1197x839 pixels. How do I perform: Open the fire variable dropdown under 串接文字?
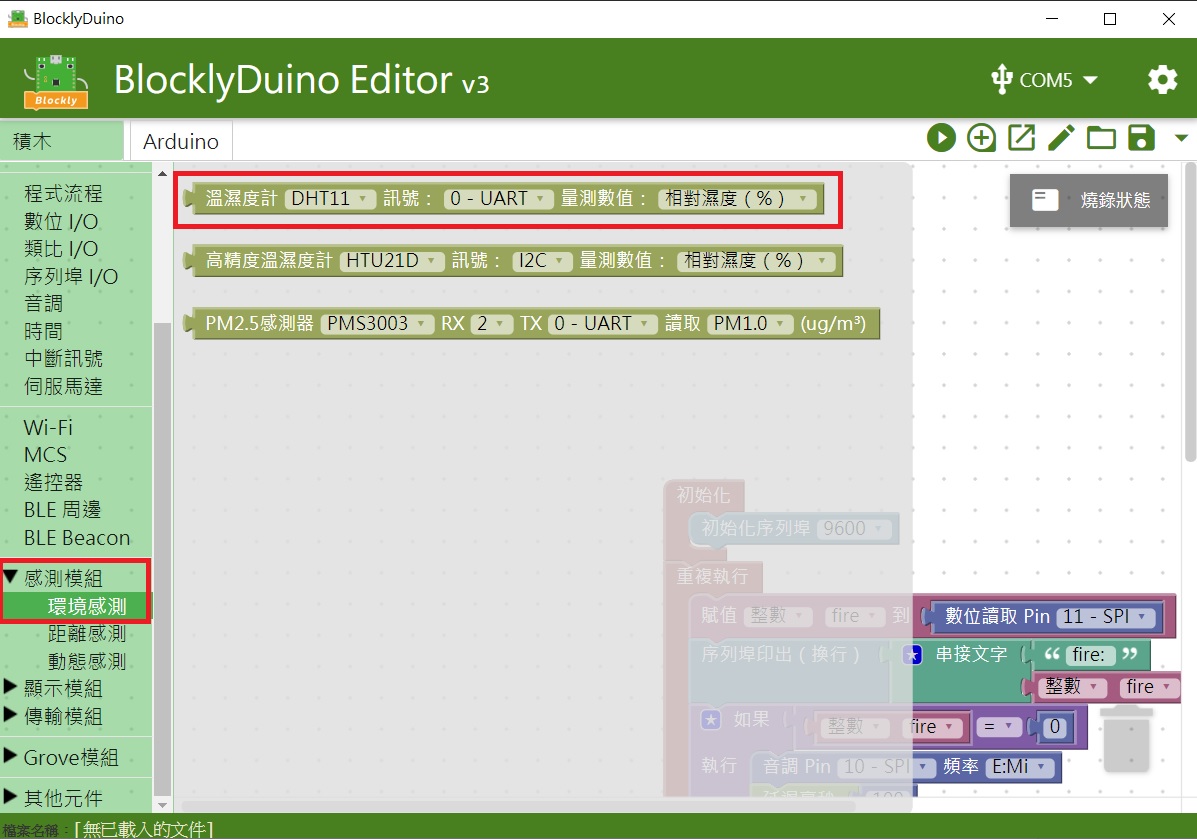pyautogui.click(x=1148, y=686)
